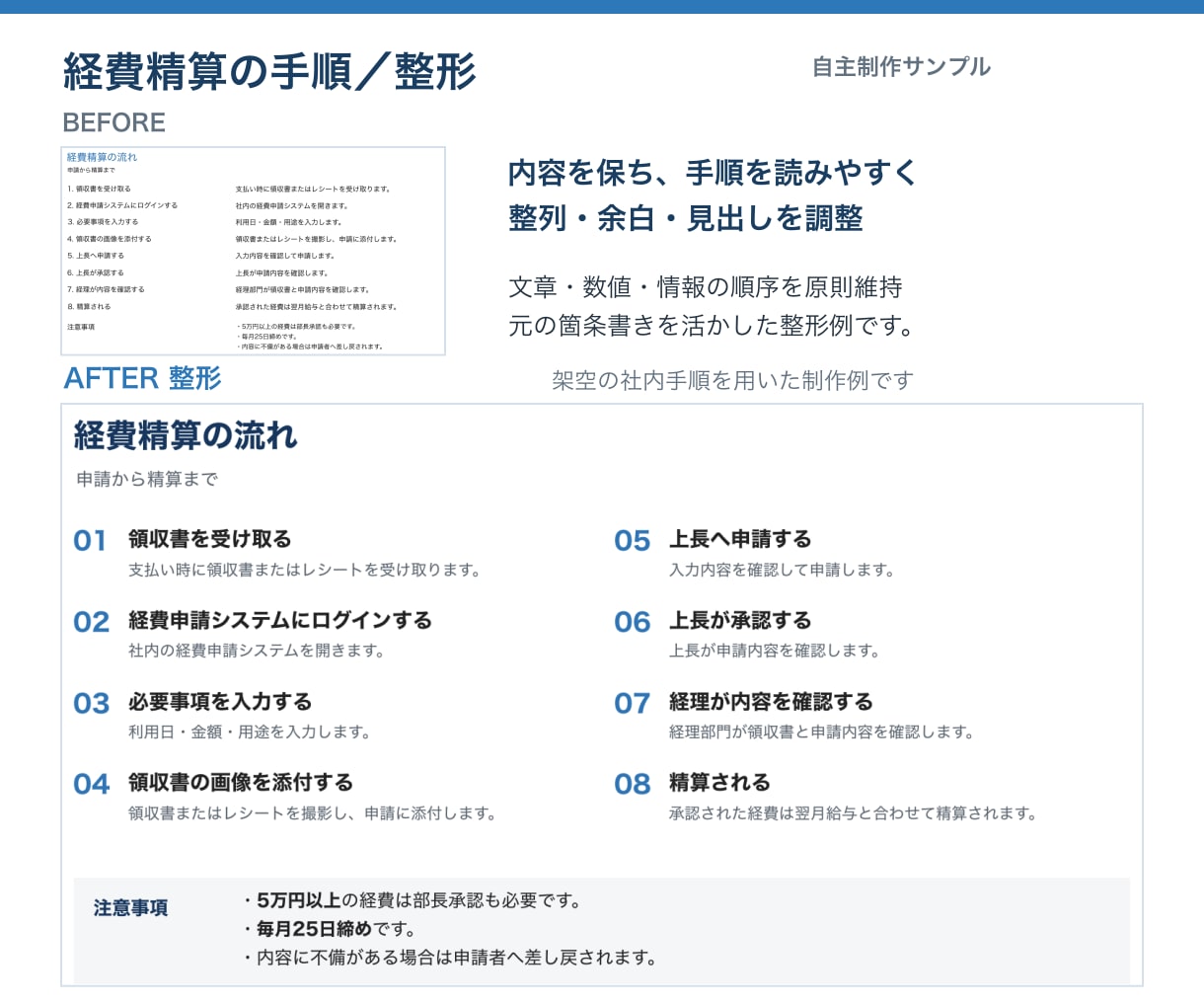The width and height of the screenshot is (1204, 1003).
Task: Click the 注意事項 label in the gray box
Action: pos(130,908)
